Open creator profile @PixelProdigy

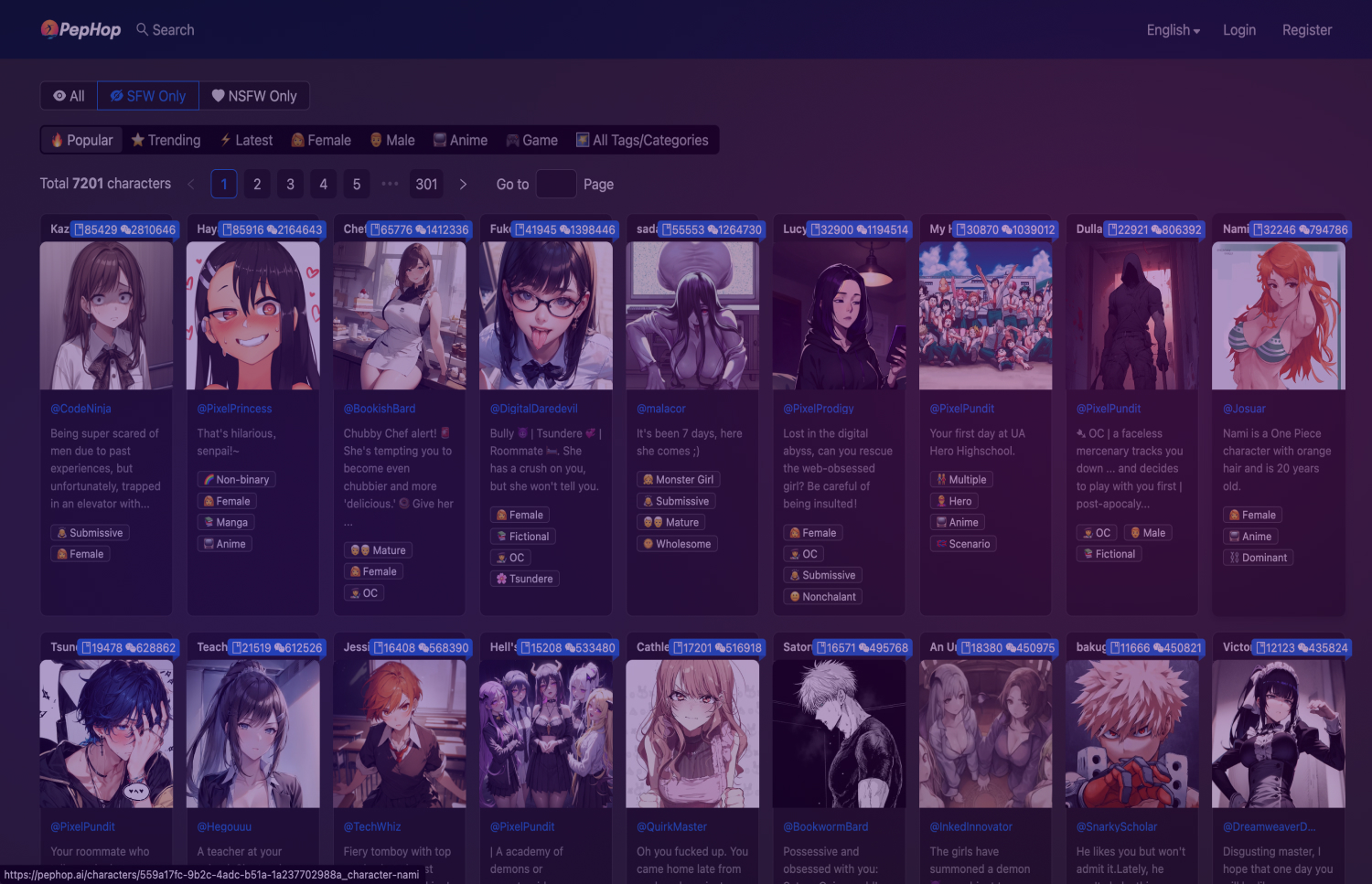[819, 409]
